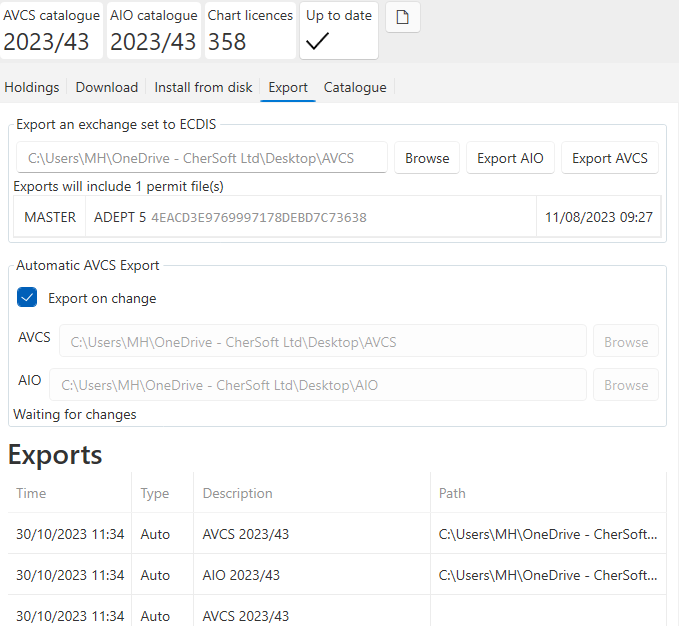Open the Holdings tab
Image resolution: width=679 pixels, height=626 pixels.
pos(32,87)
